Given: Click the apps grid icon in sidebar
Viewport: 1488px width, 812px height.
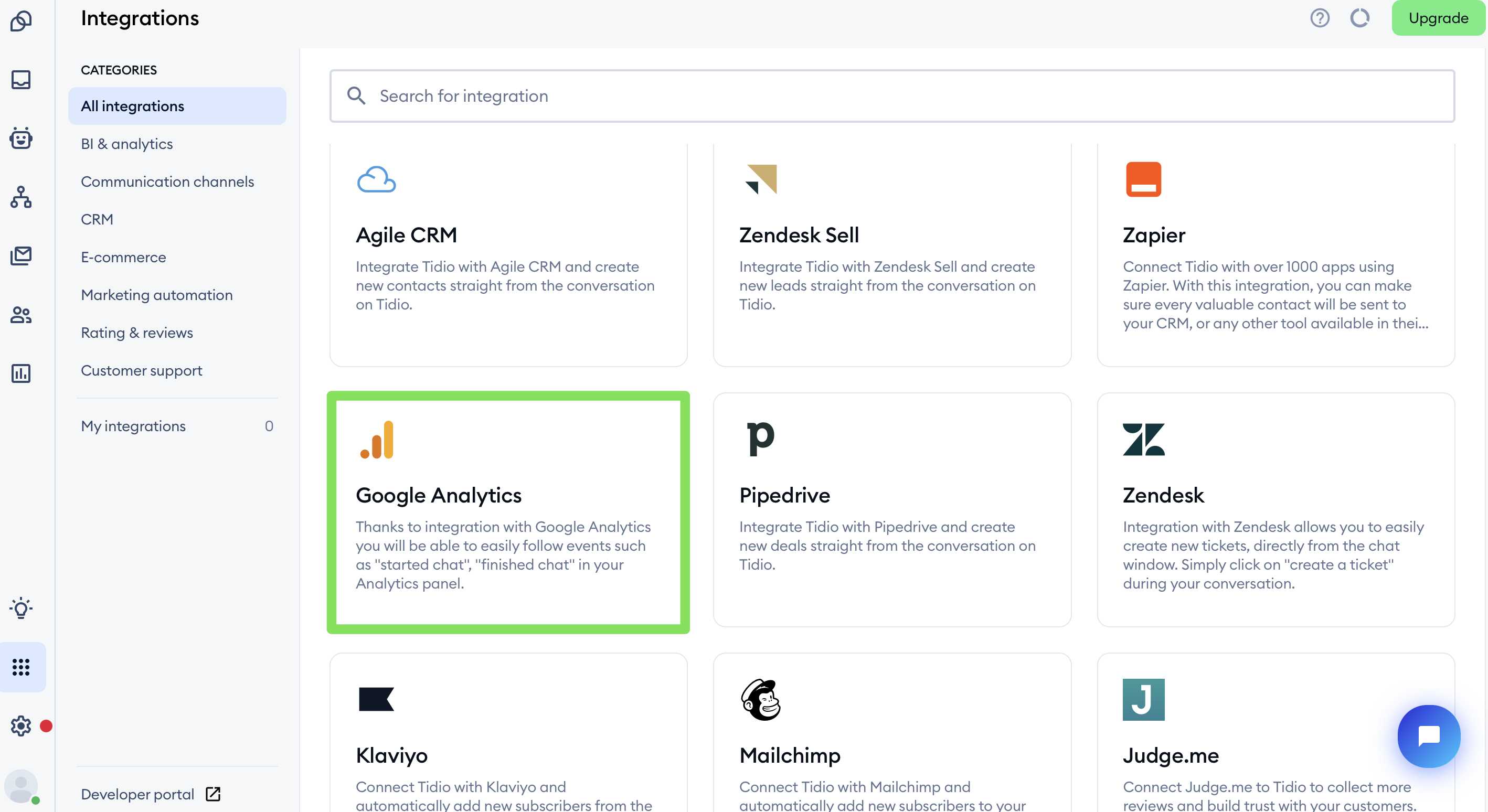Looking at the screenshot, I should [x=21, y=667].
